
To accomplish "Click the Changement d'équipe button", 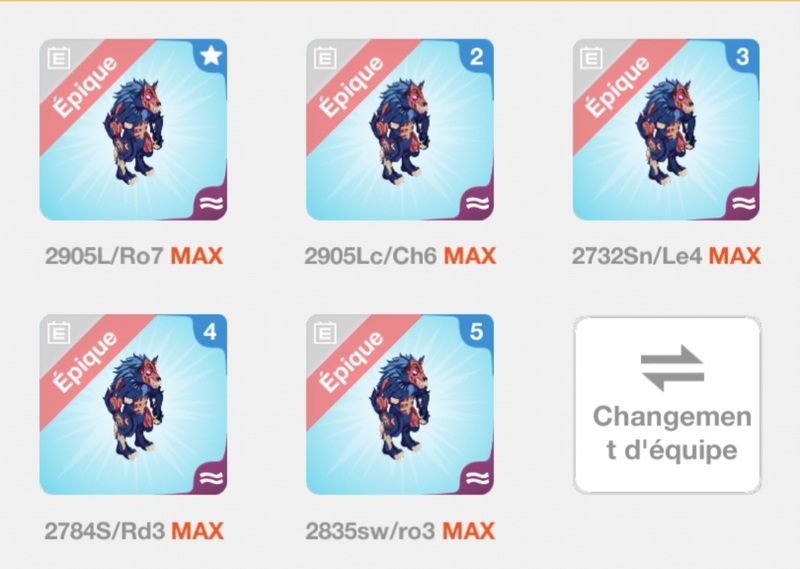I will (667, 405).
